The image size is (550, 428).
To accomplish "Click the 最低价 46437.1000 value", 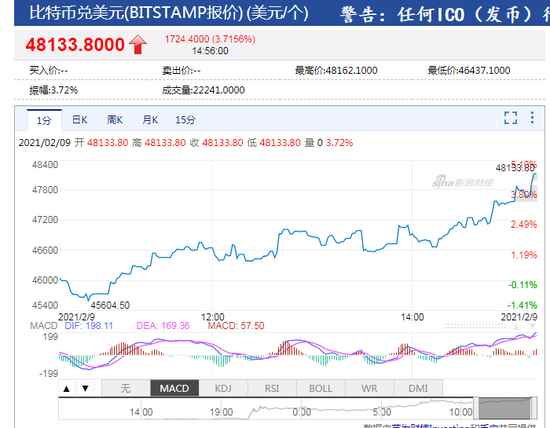I will [x=484, y=70].
